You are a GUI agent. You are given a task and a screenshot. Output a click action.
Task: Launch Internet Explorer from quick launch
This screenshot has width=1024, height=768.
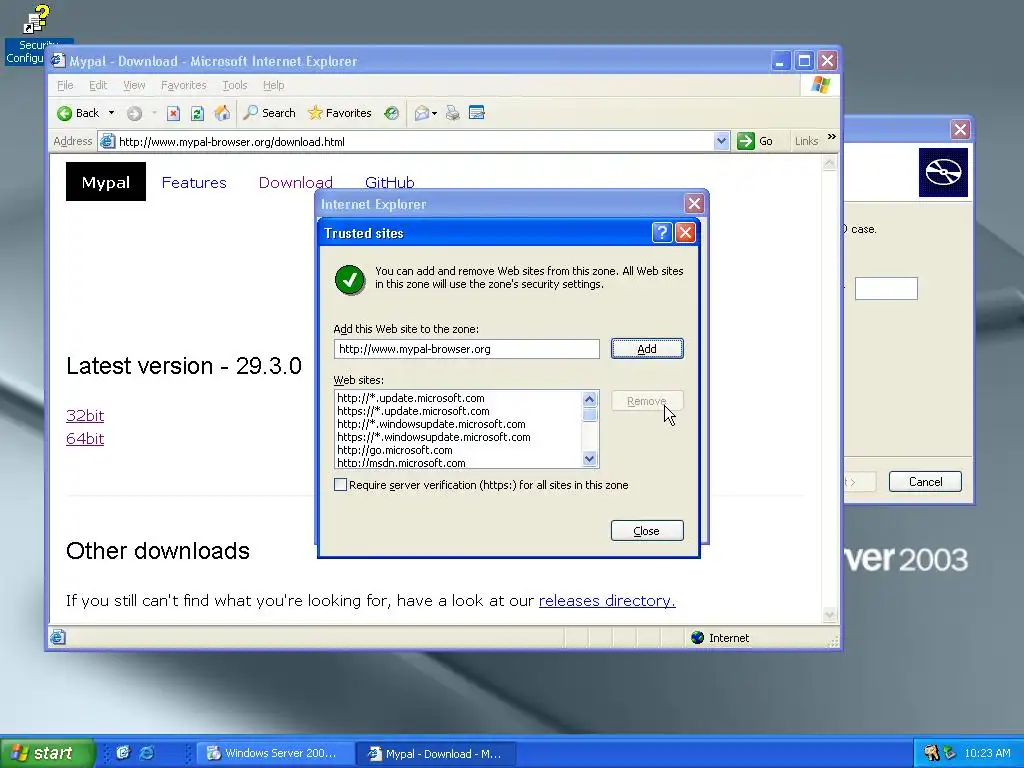147,752
